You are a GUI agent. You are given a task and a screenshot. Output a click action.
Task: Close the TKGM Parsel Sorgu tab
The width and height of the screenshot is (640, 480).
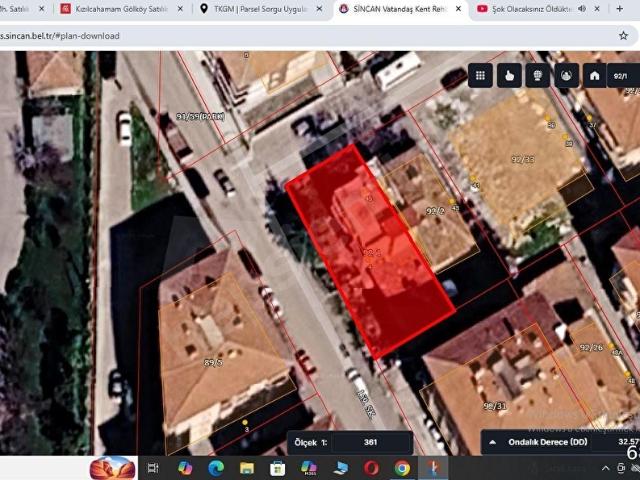click(x=320, y=9)
